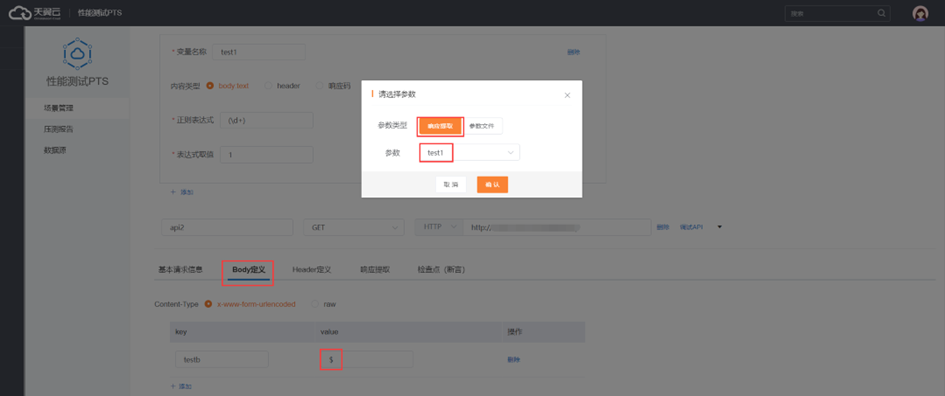The width and height of the screenshot is (945, 396).
Task: Click the 正则表达式 input field
Action: tap(267, 120)
